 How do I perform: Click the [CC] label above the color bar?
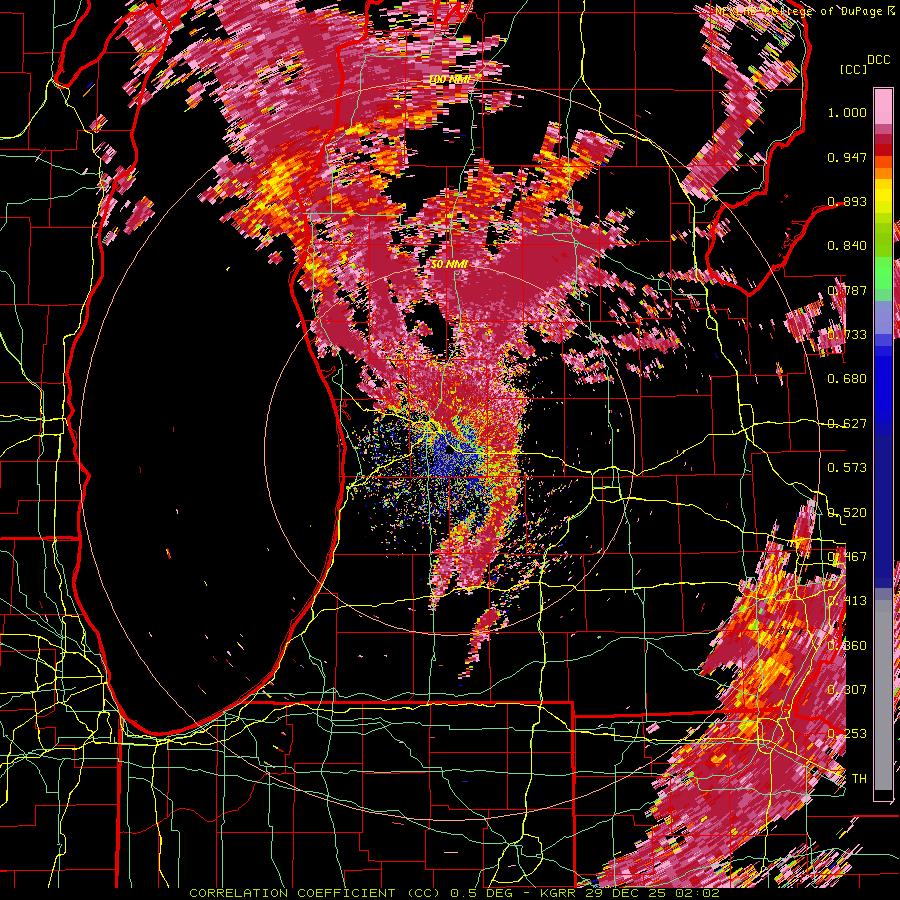854,69
